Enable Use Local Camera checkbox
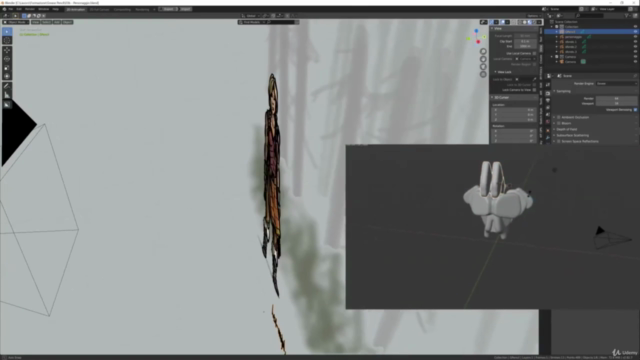This screenshot has width=640, height=360. coord(534,53)
